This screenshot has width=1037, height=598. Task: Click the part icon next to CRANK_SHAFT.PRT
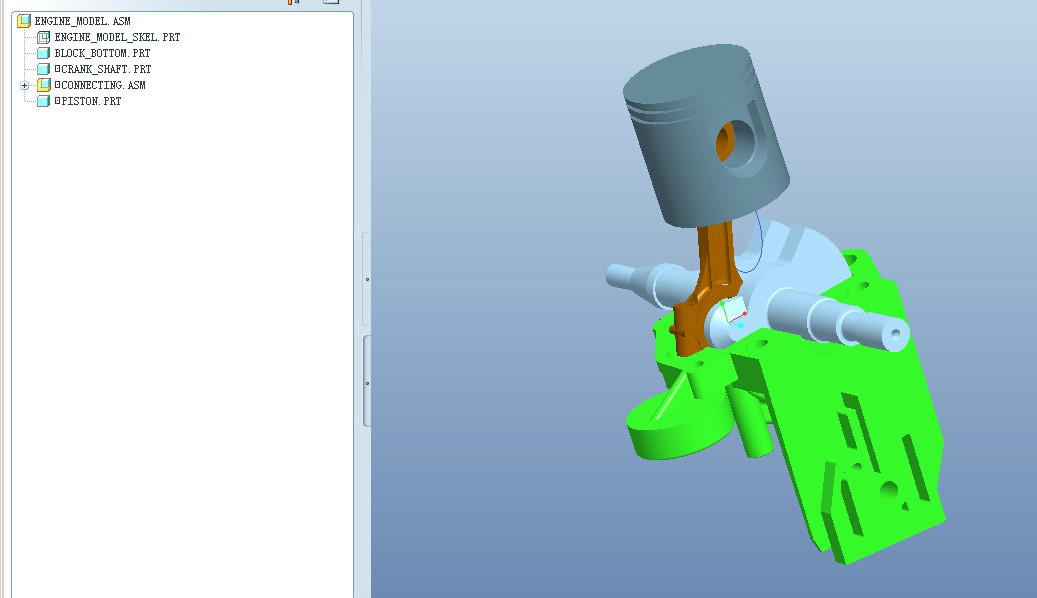[x=44, y=69]
